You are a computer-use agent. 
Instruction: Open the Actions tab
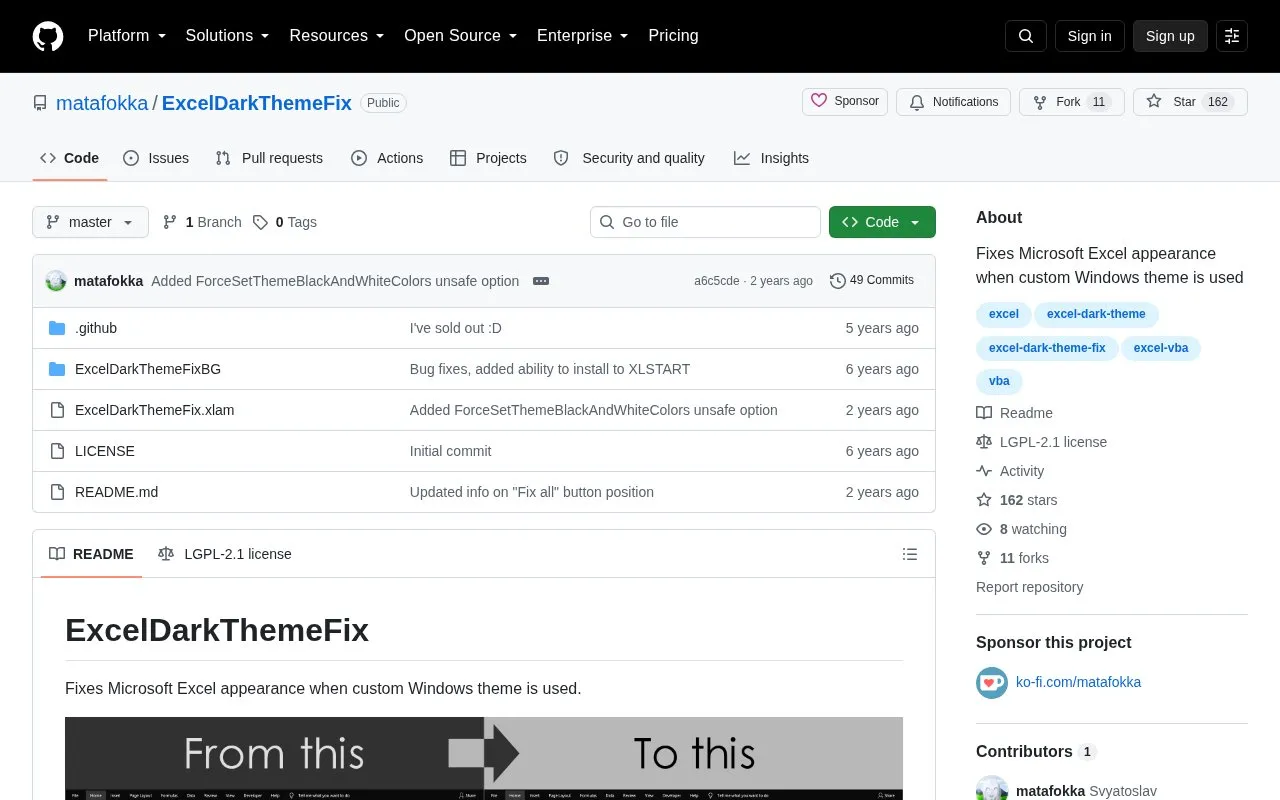point(387,158)
